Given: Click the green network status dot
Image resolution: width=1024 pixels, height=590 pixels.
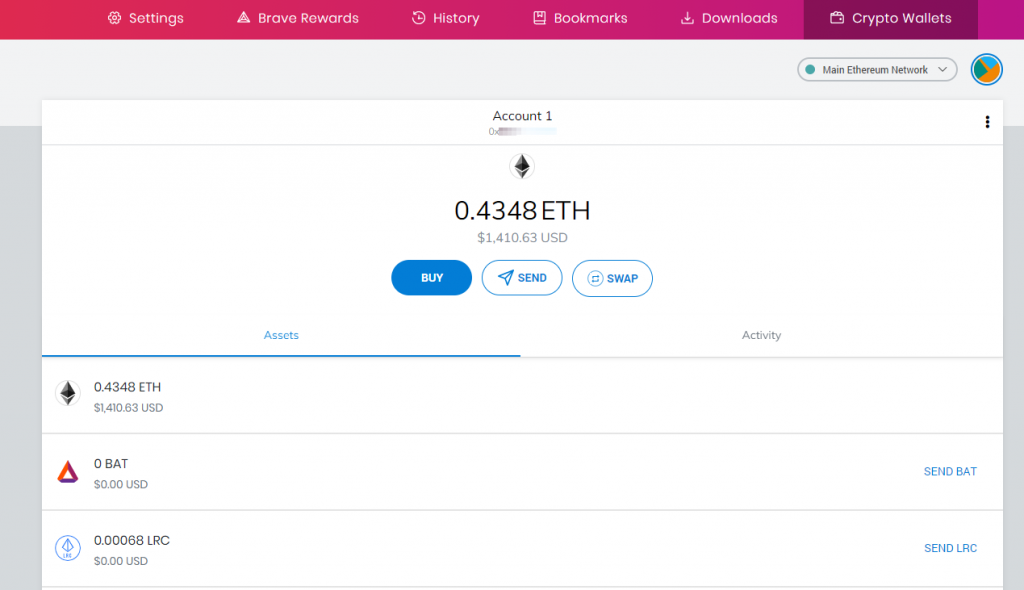Looking at the screenshot, I should (x=810, y=69).
